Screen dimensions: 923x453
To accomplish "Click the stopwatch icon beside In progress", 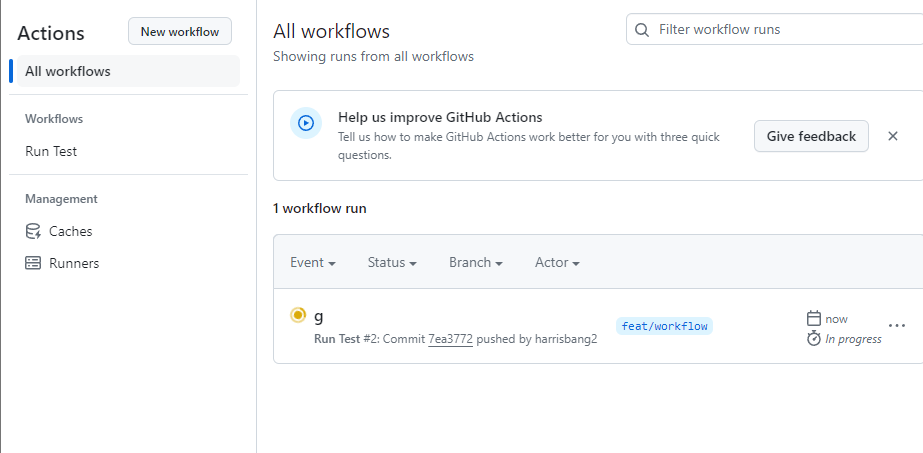I will point(814,338).
